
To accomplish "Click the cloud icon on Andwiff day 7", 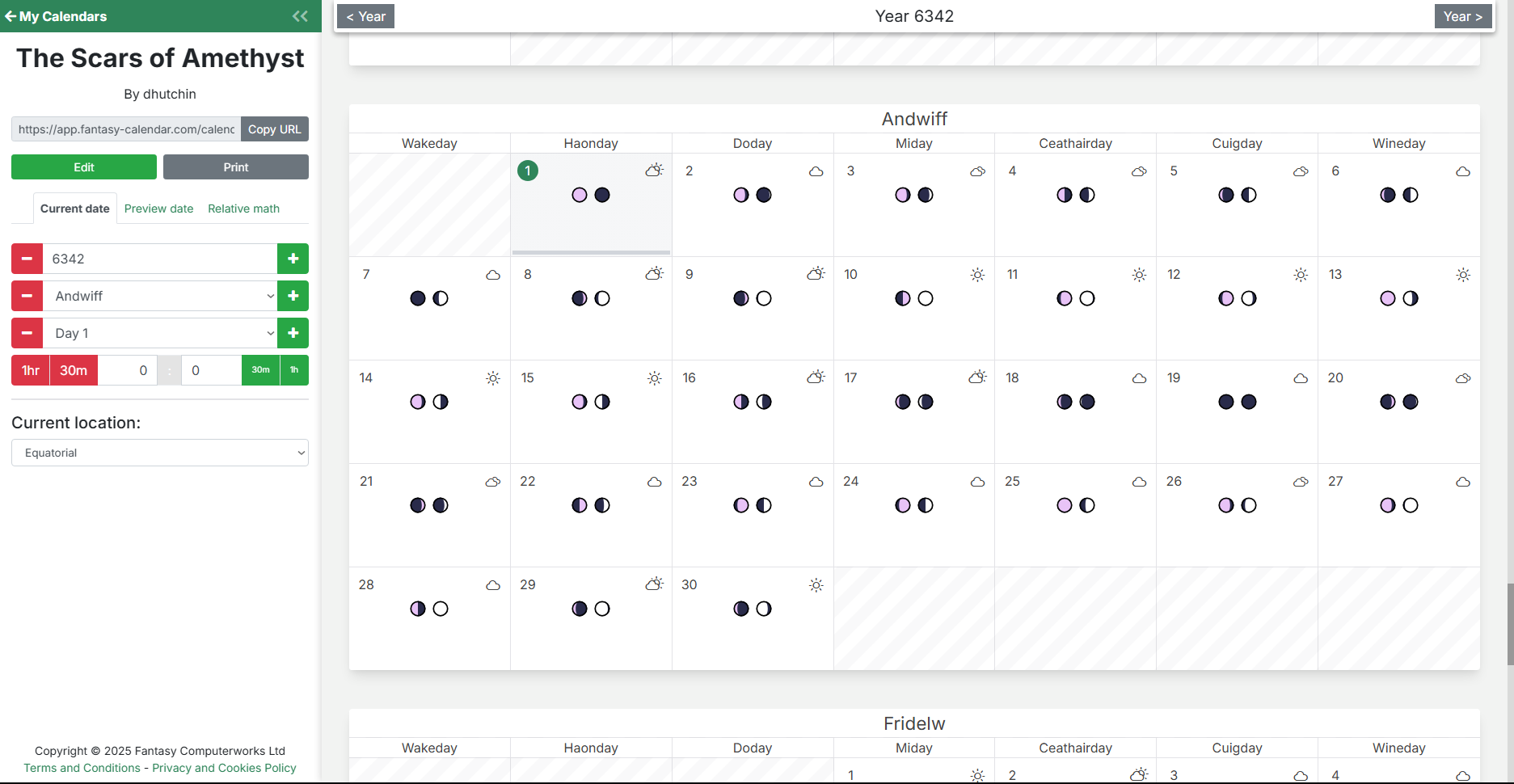I will (493, 275).
